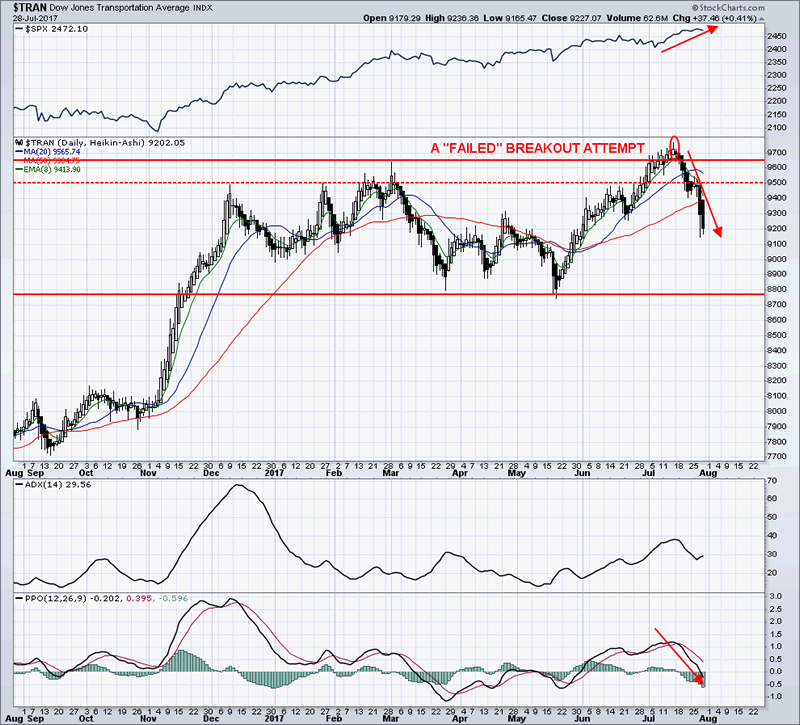
Task: Click the Mar month label below the price panel
Action: click(x=390, y=473)
